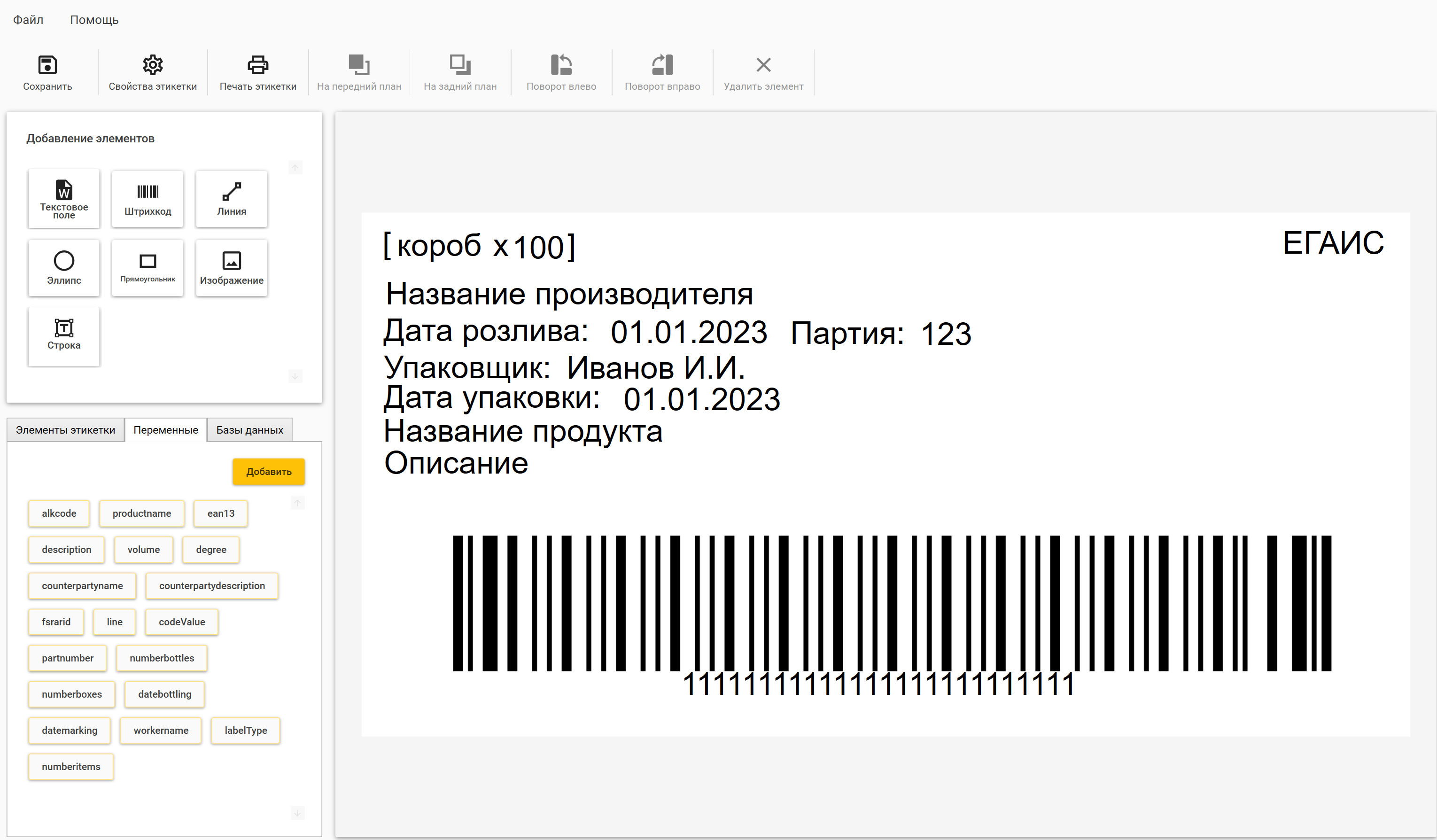The image size is (1437, 840).
Task: Select the Линия (line) tool
Action: pos(231,198)
